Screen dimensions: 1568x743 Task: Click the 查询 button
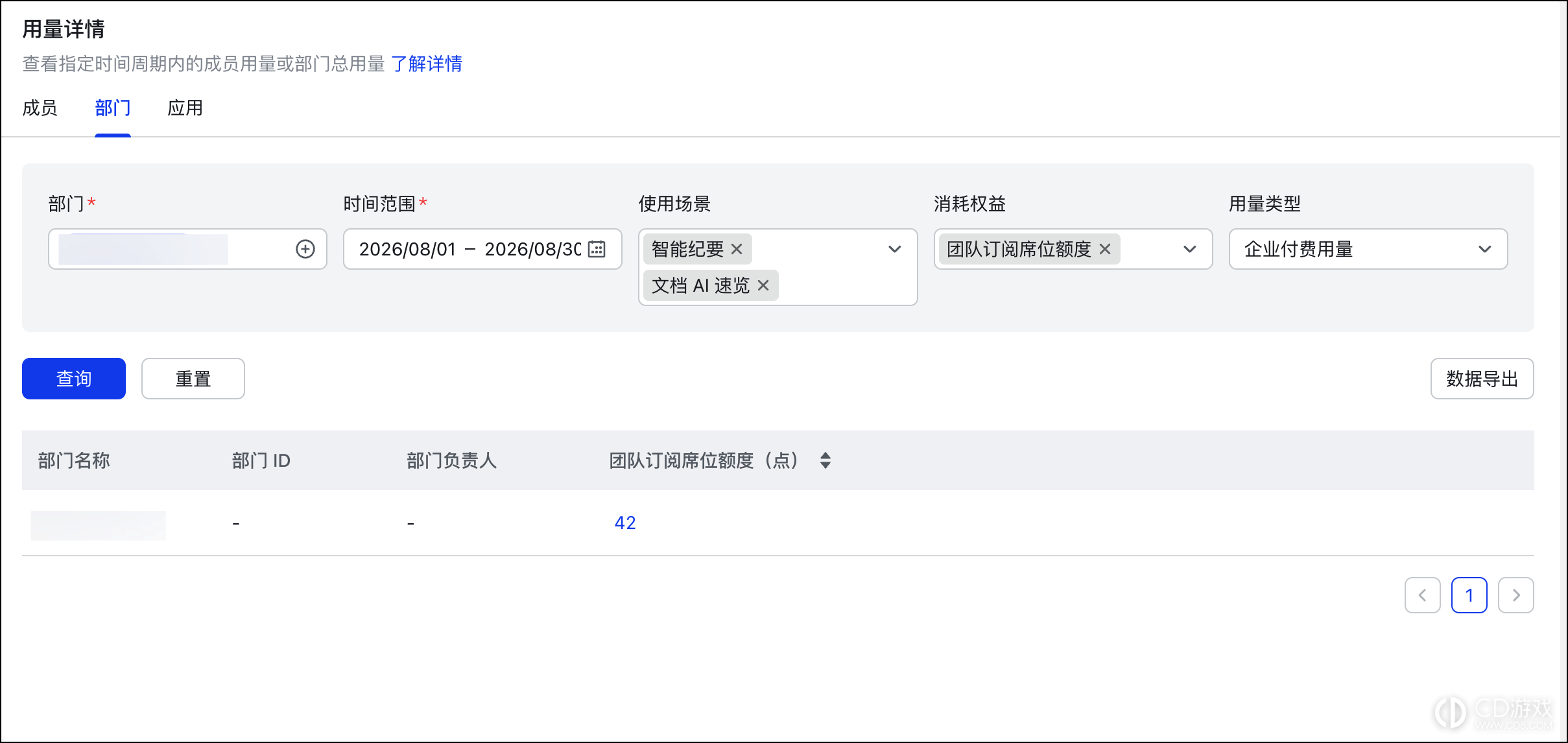coord(74,379)
